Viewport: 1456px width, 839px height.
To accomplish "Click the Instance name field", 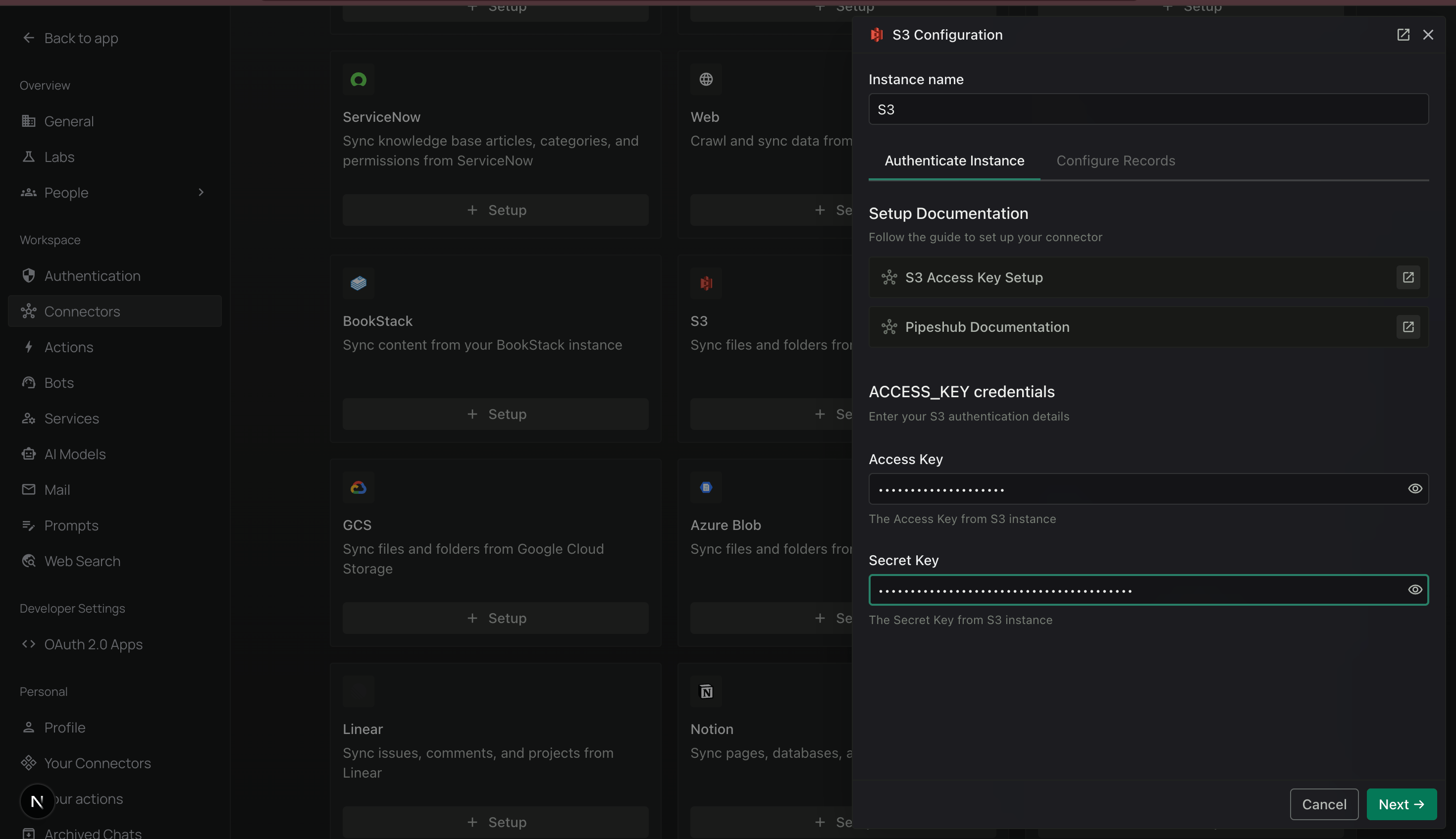I will point(1148,109).
